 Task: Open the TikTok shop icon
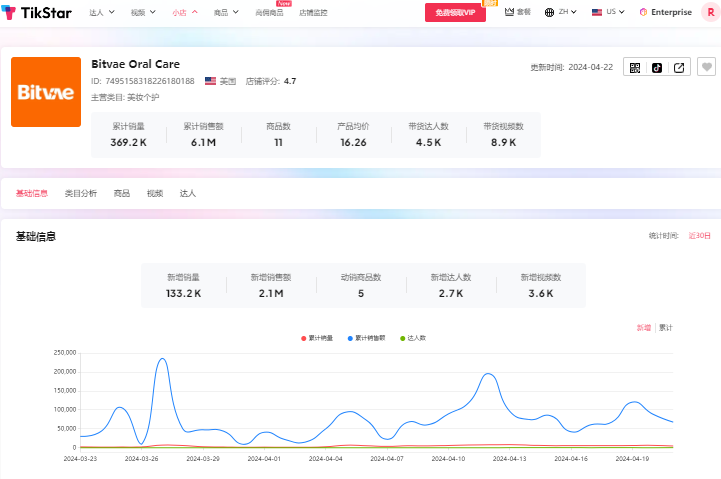click(657, 68)
